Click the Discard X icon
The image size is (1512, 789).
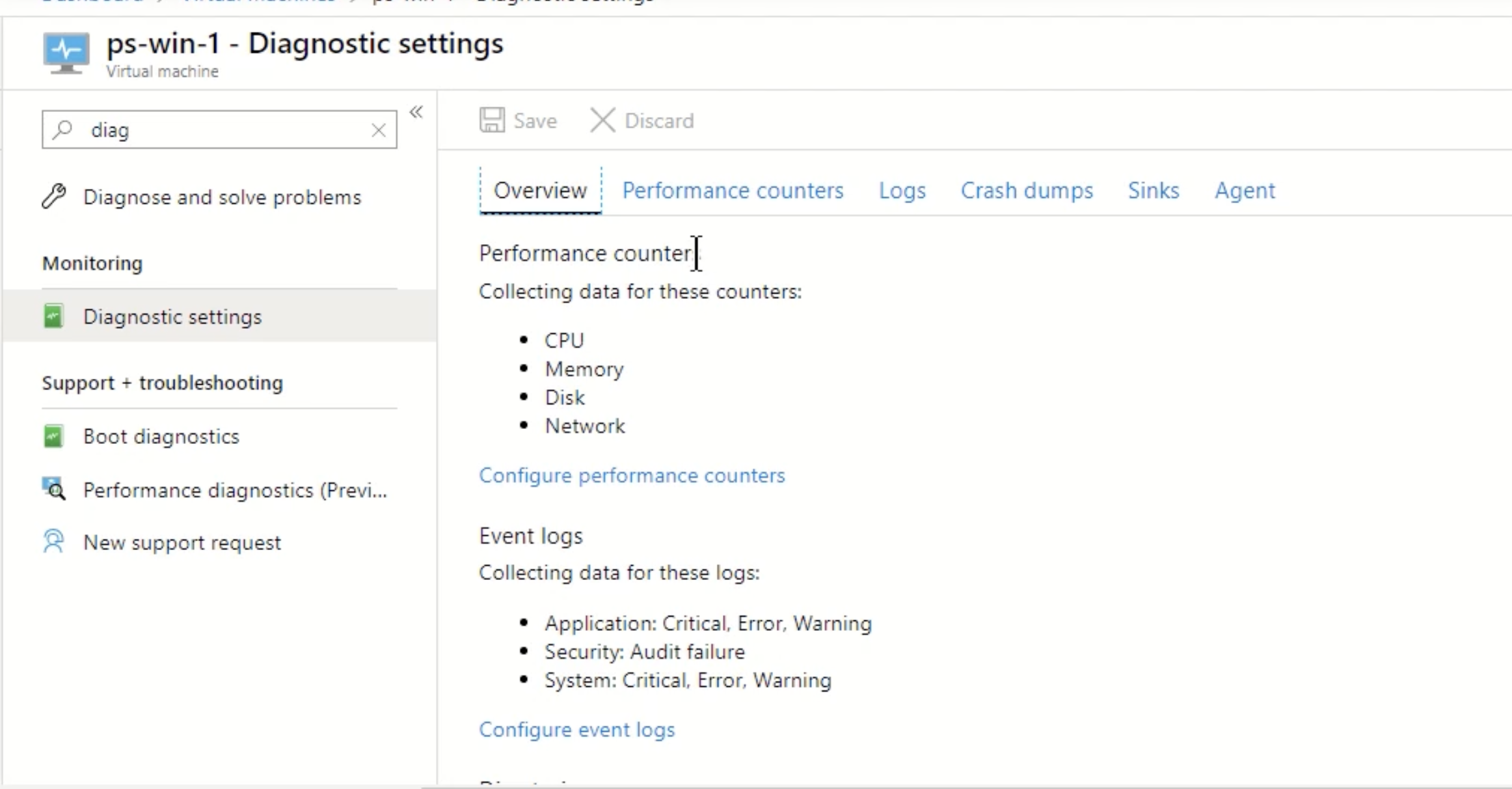602,120
